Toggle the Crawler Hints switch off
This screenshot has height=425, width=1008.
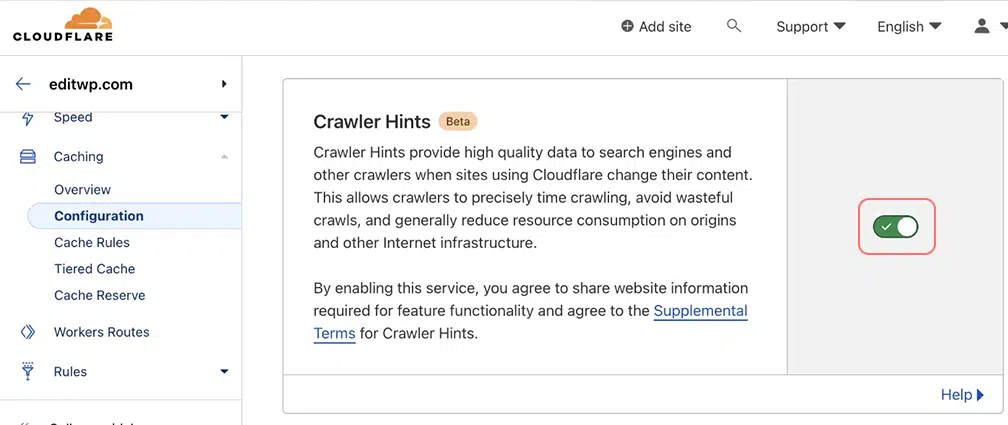pyautogui.click(x=896, y=227)
